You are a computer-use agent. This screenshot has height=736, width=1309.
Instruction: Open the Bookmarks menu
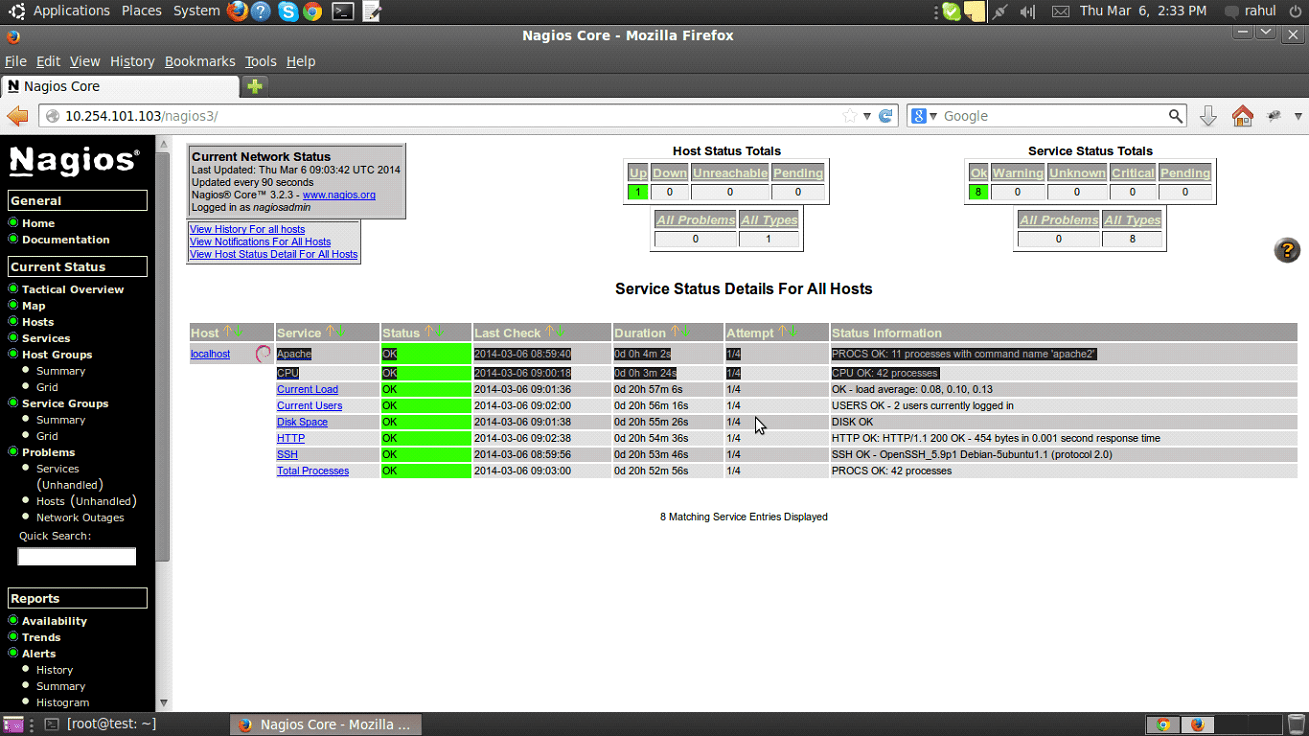[x=200, y=61]
